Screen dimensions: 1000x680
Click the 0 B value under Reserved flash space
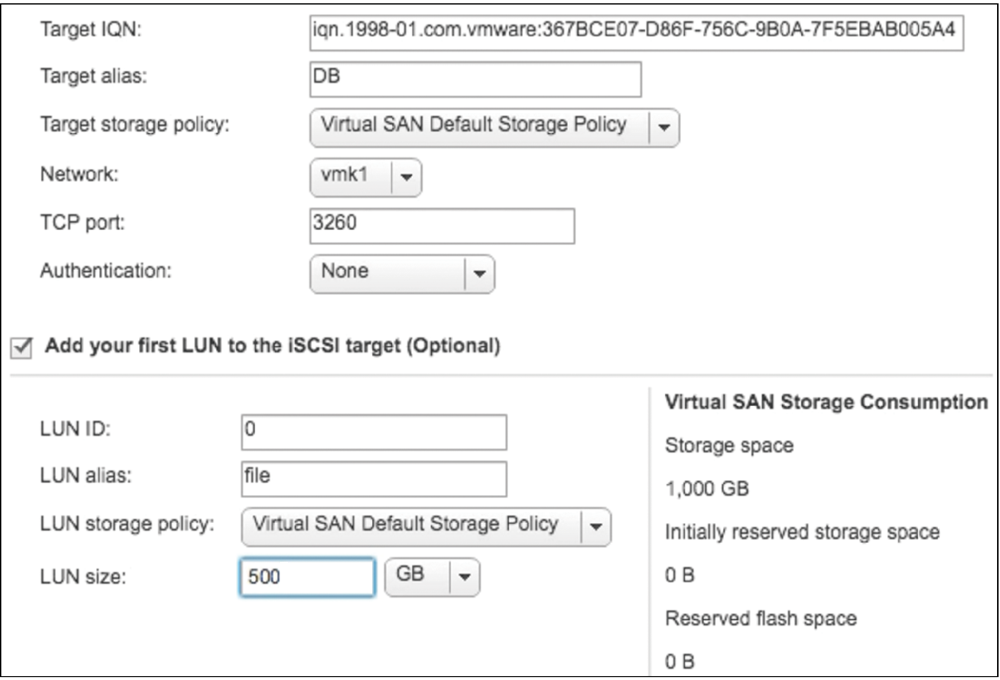click(679, 662)
